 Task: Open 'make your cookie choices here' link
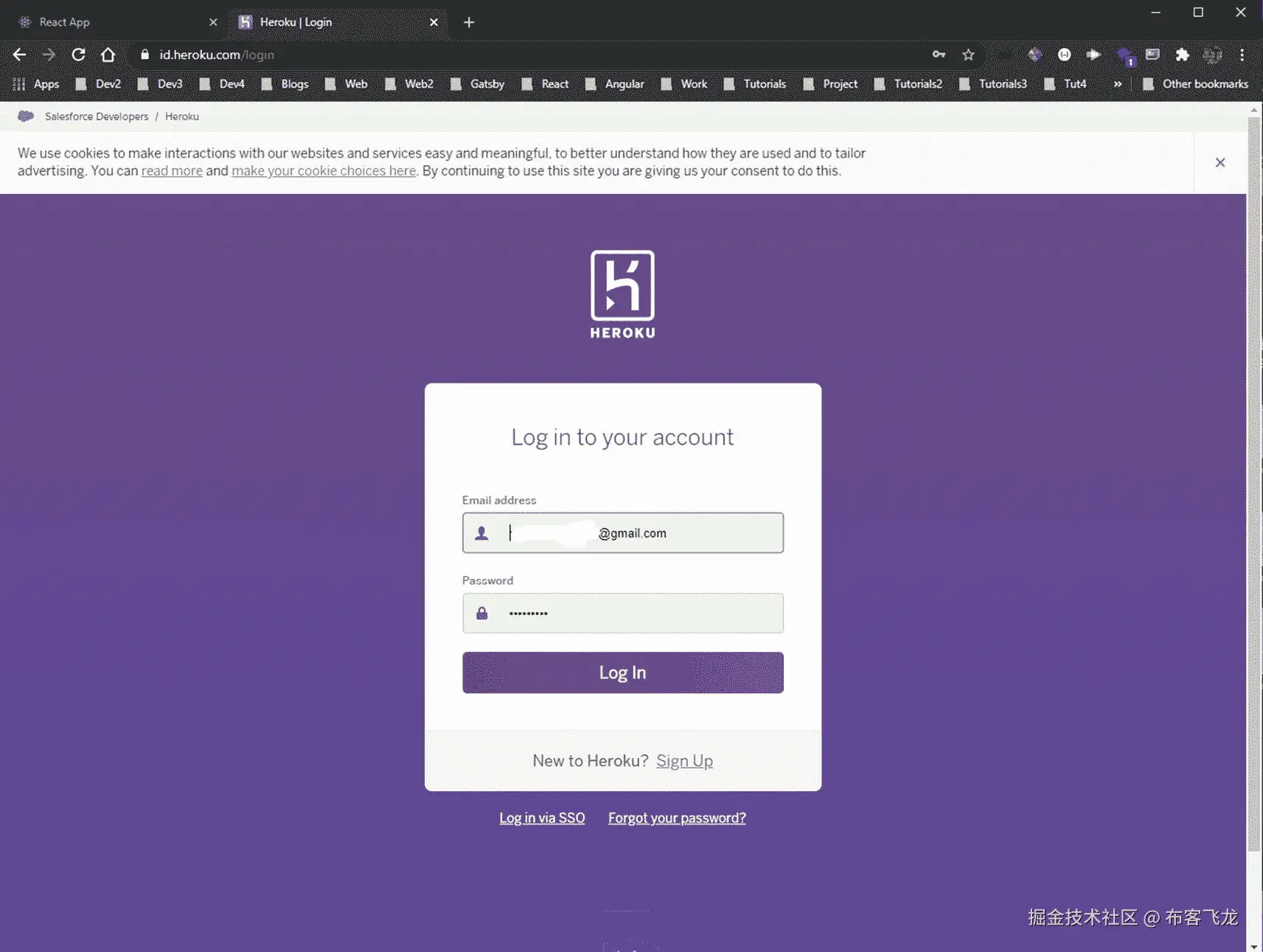324,171
